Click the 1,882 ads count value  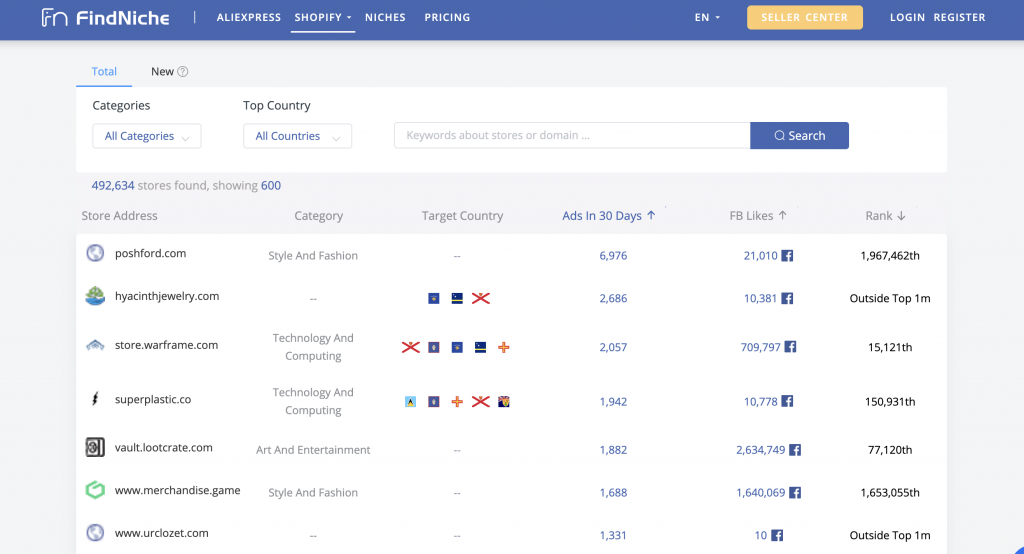point(613,449)
